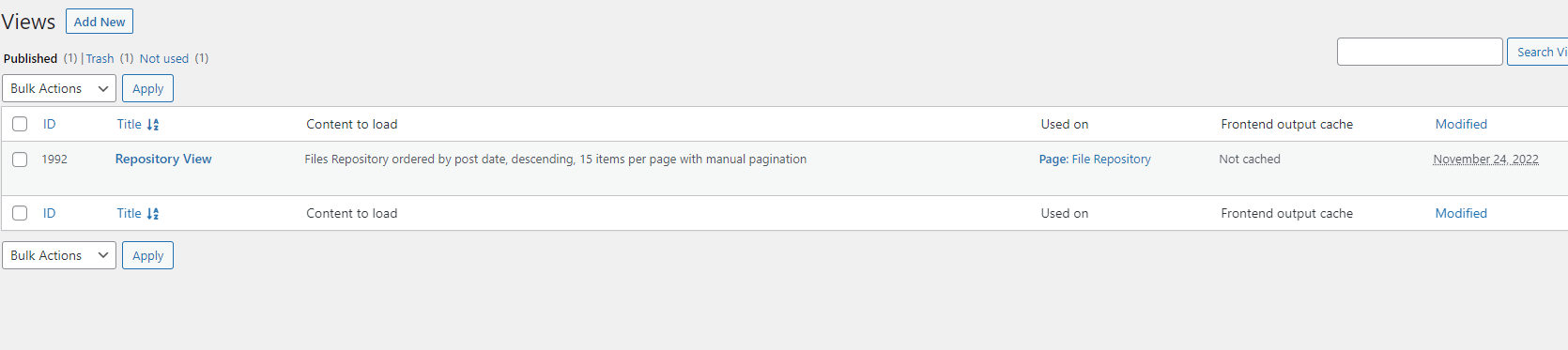Click the Search Views button
The image size is (1568, 350).
pos(1538,52)
